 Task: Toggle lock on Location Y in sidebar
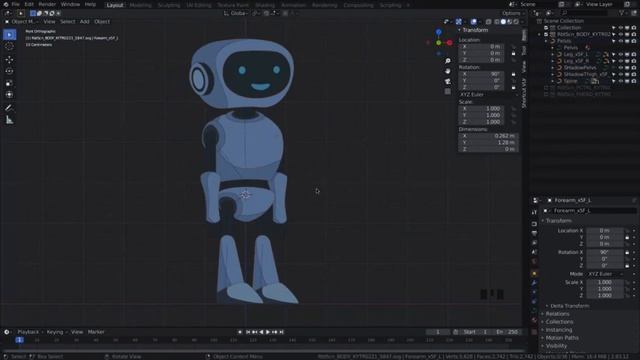pyautogui.click(x=513, y=53)
